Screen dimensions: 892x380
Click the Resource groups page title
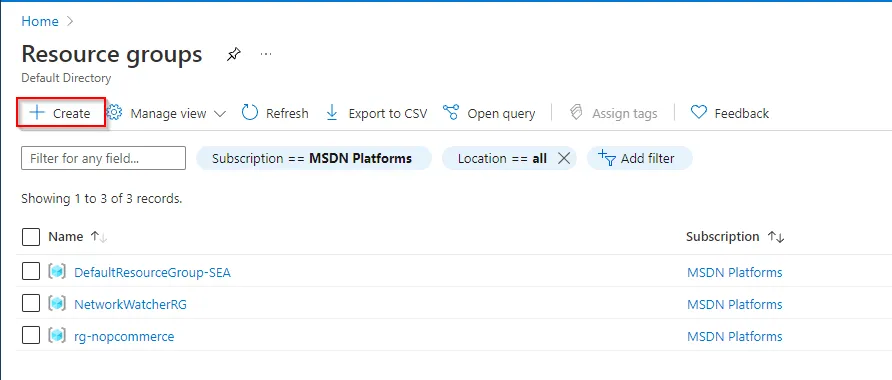(112, 54)
